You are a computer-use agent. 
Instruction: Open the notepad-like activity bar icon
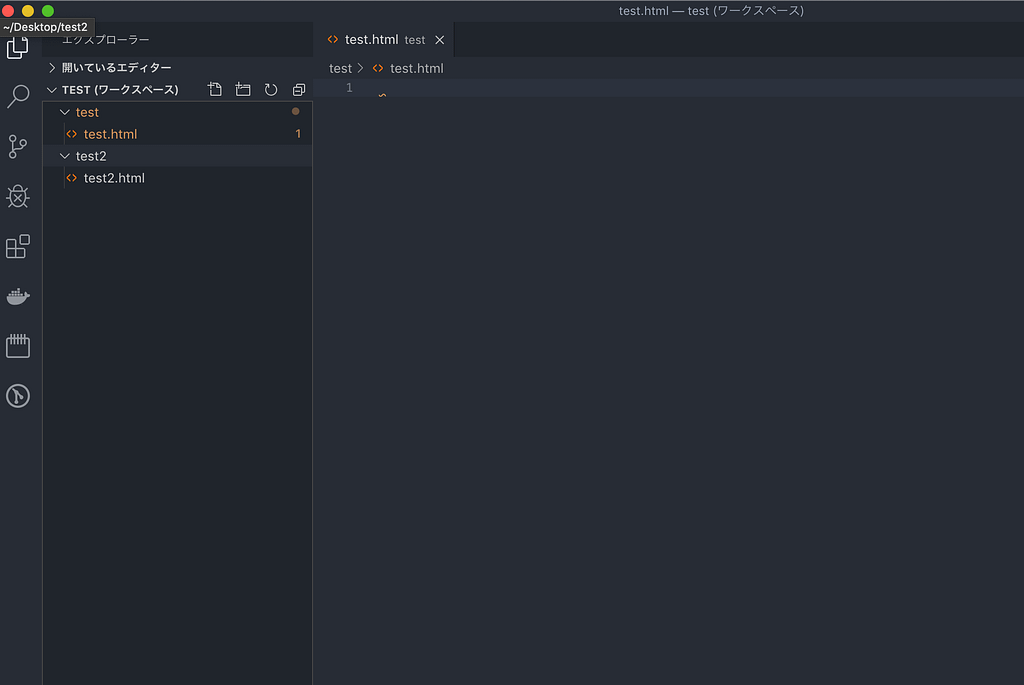[18, 345]
